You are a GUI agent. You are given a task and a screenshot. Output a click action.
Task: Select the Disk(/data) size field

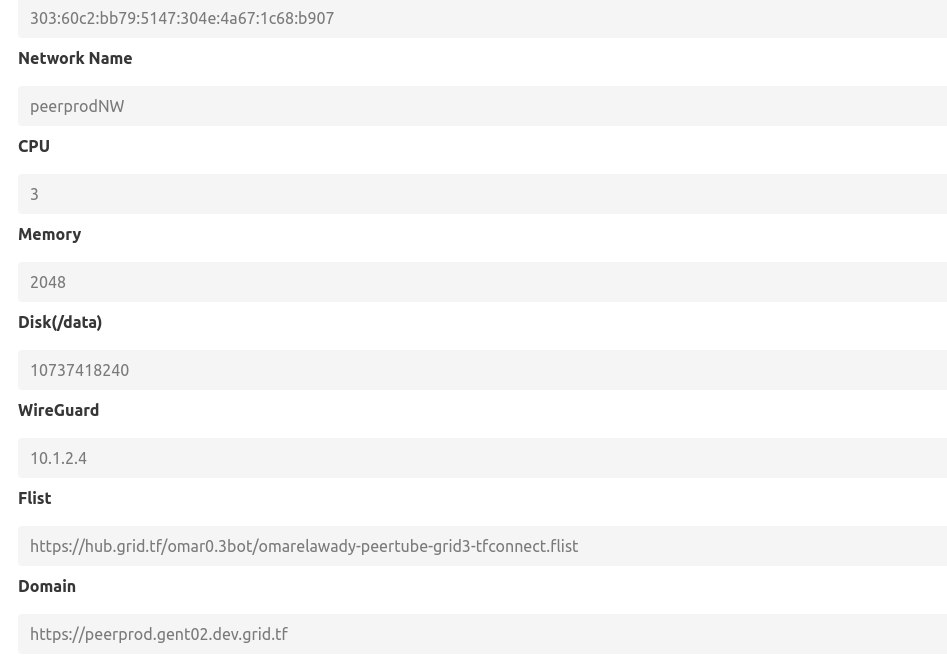coord(483,369)
